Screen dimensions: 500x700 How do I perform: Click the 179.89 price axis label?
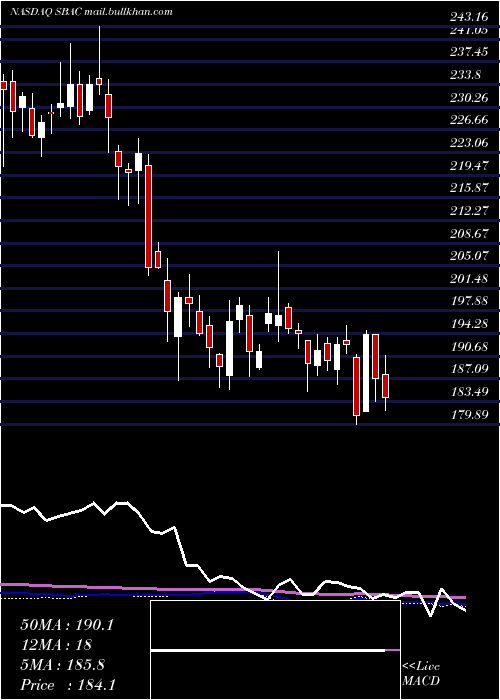[469, 415]
